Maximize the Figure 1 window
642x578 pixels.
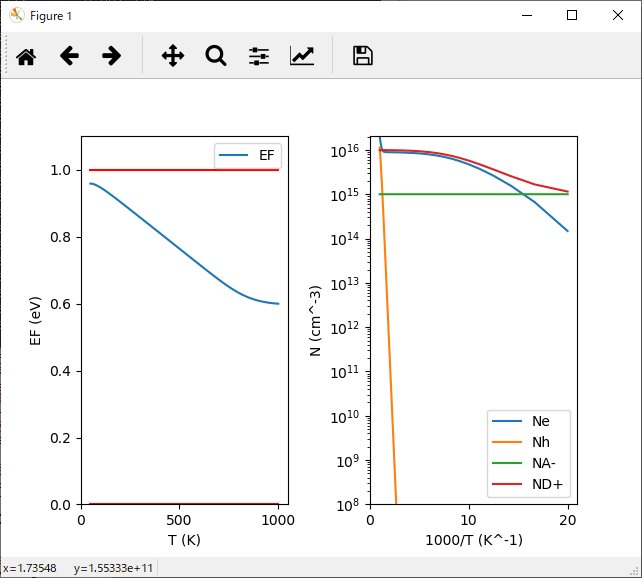[x=572, y=16]
